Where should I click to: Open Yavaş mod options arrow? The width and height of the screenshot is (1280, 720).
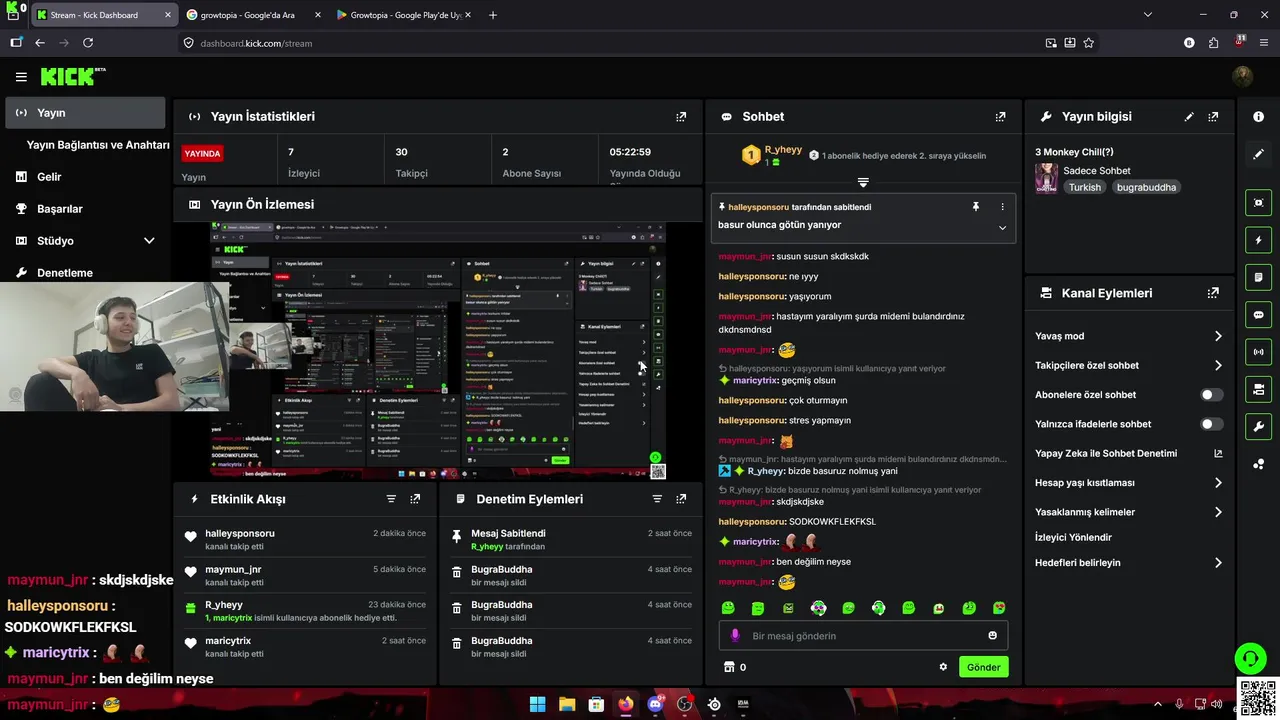click(x=1218, y=336)
